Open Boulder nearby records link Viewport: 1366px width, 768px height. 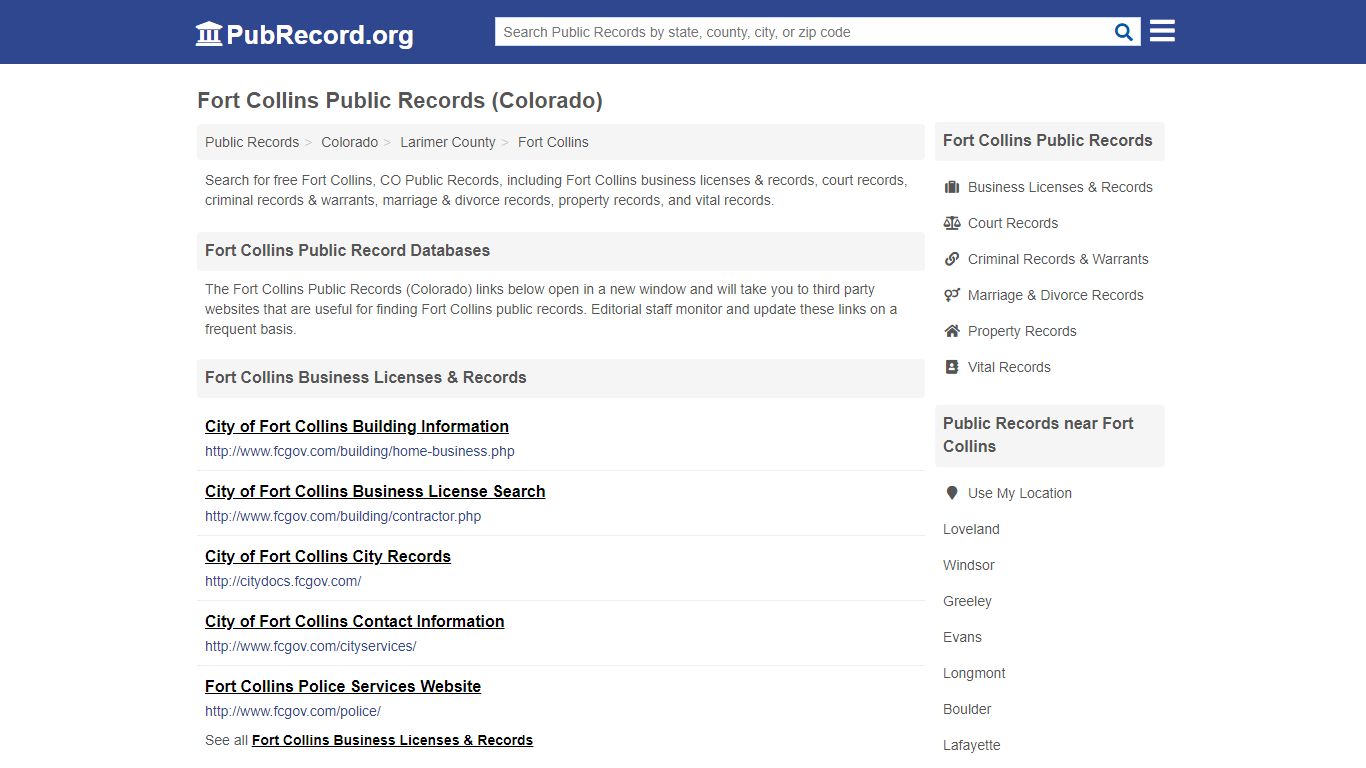click(x=967, y=709)
